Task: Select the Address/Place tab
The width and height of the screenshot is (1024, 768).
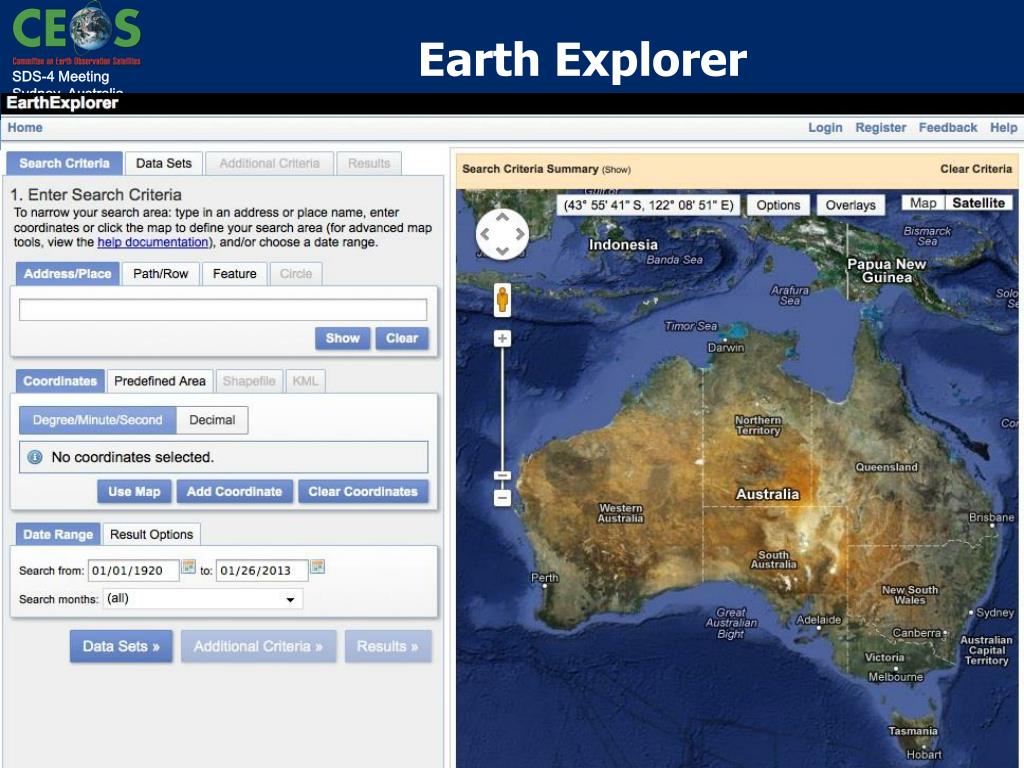Action: pos(67,274)
